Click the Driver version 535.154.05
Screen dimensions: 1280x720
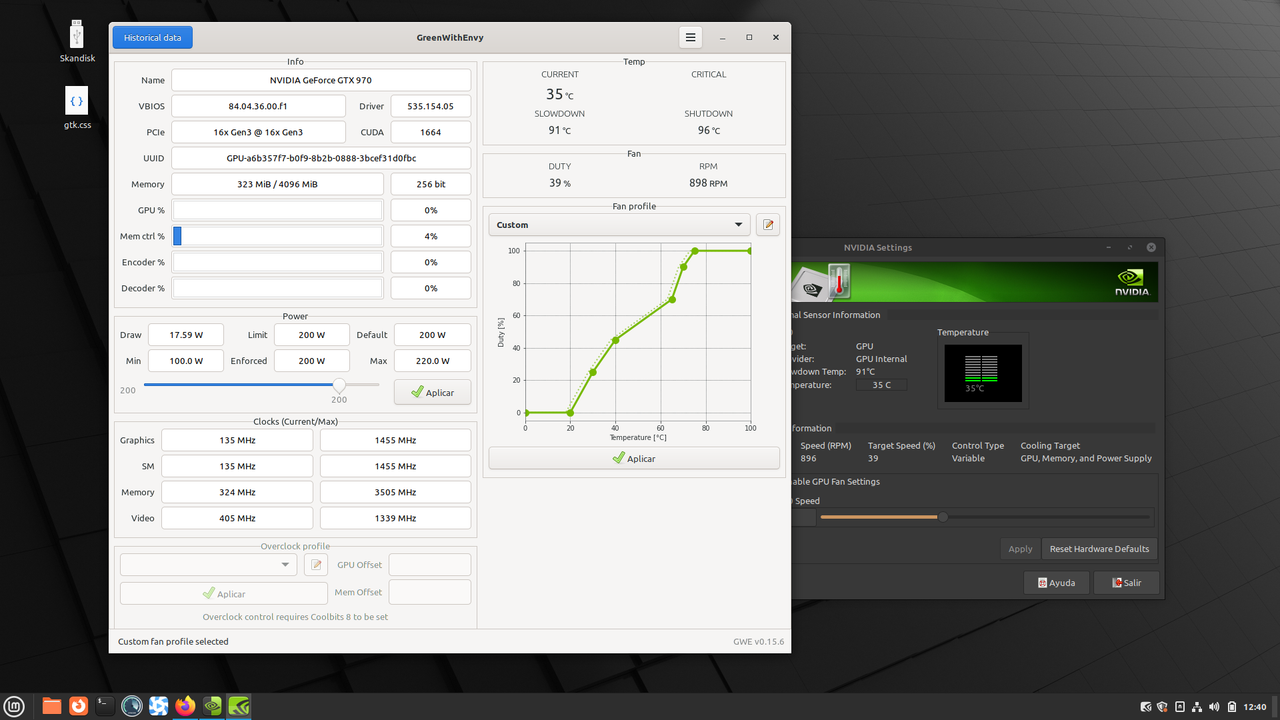click(x=430, y=106)
